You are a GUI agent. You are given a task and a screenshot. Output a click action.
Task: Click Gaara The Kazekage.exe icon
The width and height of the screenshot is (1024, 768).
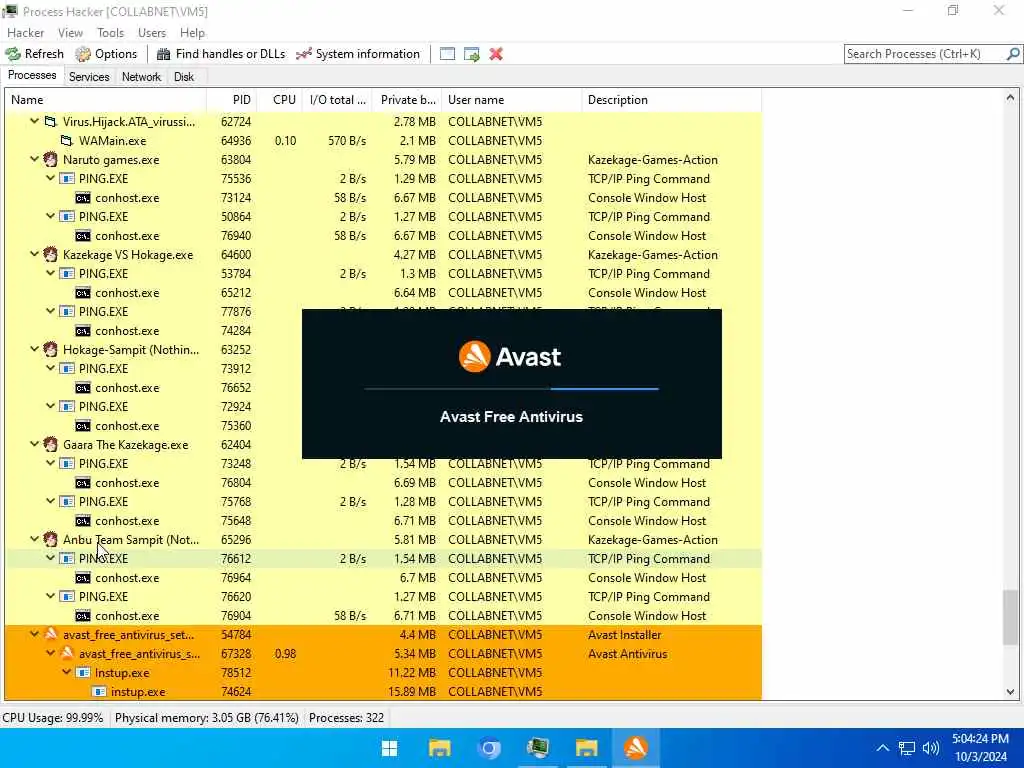point(50,445)
